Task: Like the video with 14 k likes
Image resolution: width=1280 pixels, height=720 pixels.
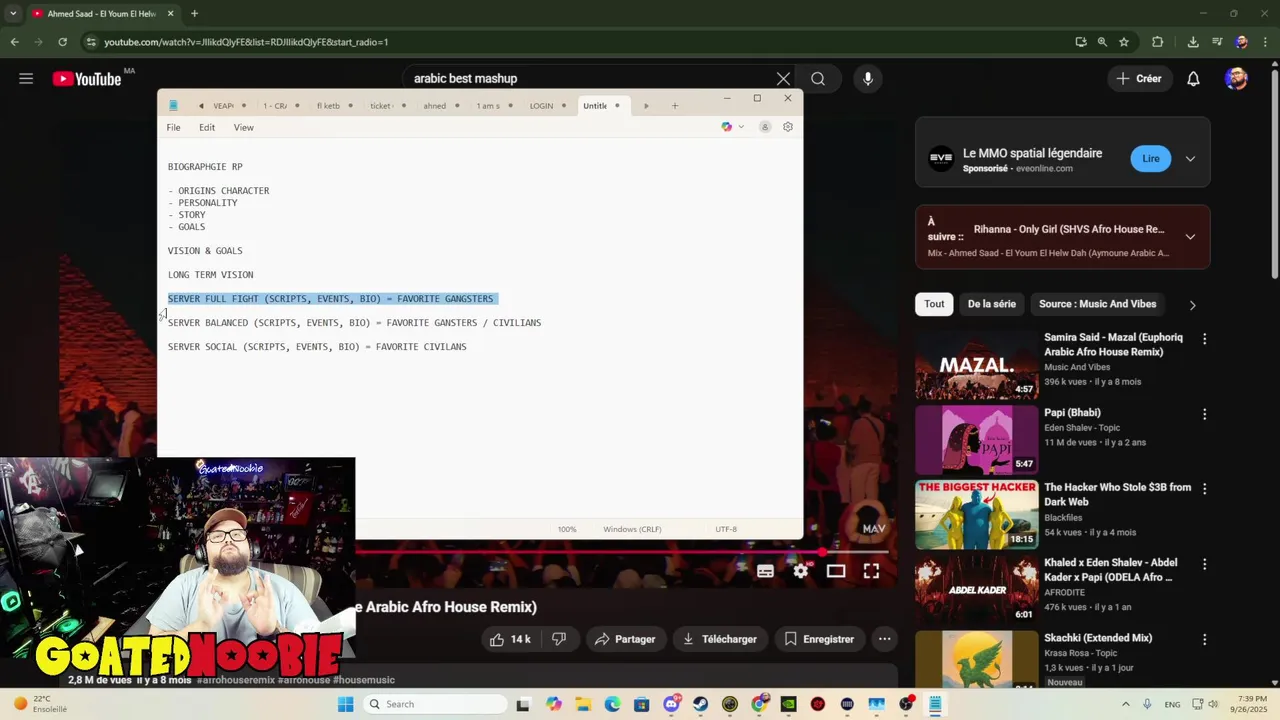Action: point(510,639)
